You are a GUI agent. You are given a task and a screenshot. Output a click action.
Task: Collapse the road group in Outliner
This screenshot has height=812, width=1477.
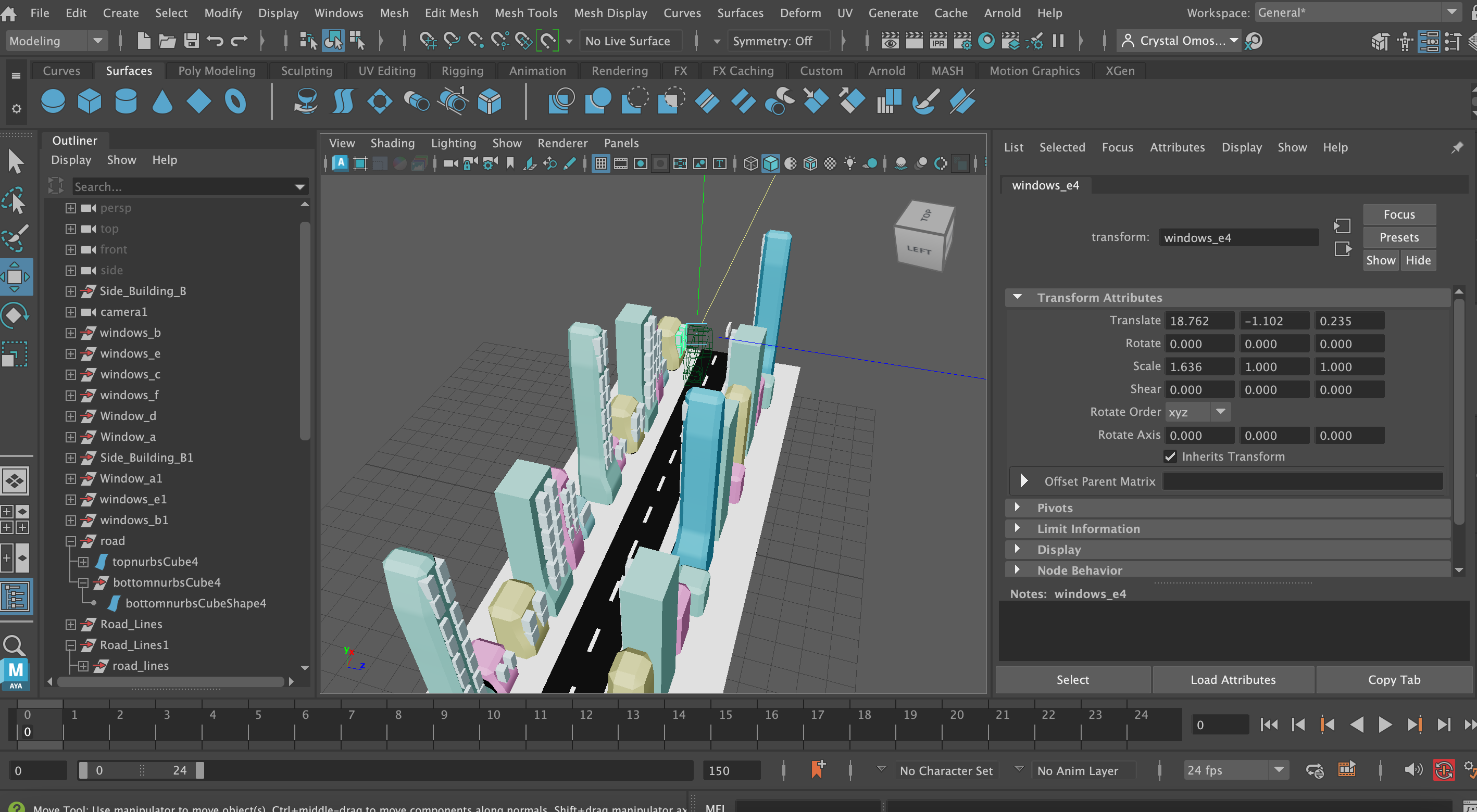pyautogui.click(x=70, y=541)
